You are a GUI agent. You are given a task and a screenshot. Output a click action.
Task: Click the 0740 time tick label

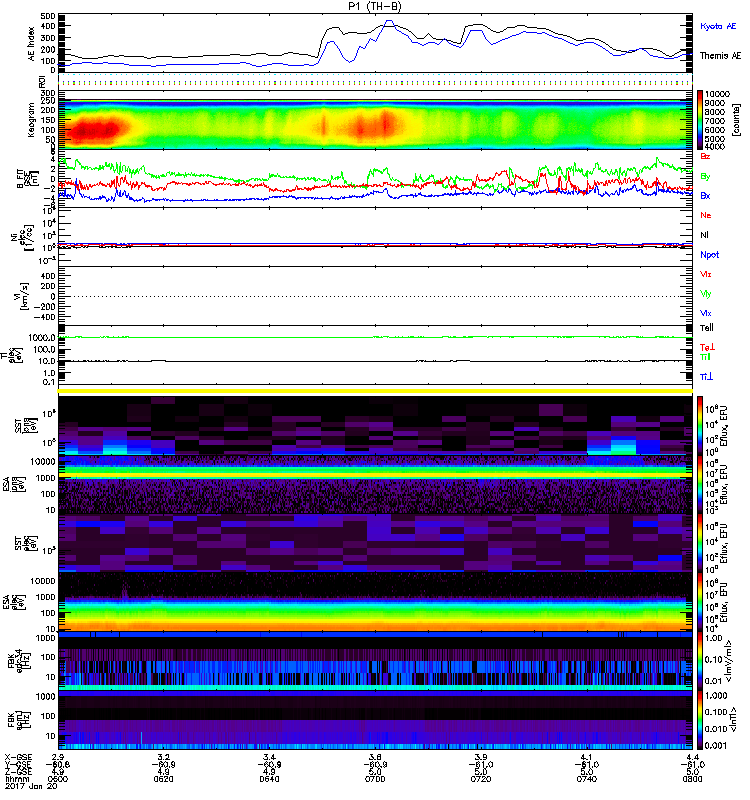(586, 779)
